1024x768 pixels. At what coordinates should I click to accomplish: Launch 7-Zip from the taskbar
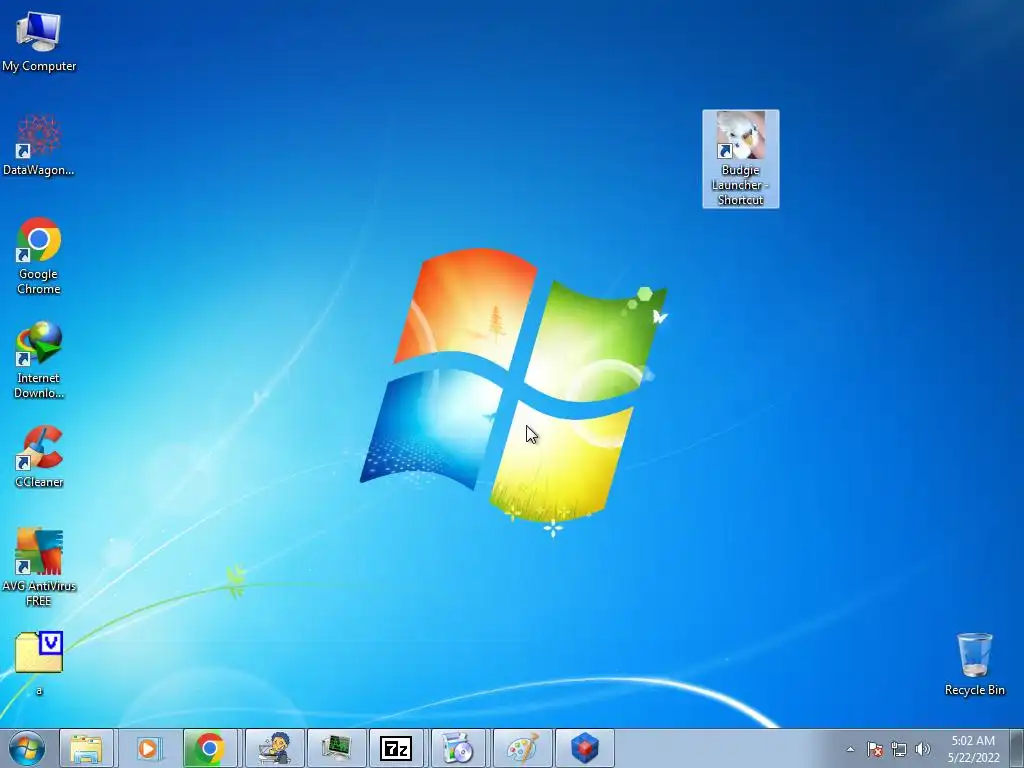[x=396, y=748]
